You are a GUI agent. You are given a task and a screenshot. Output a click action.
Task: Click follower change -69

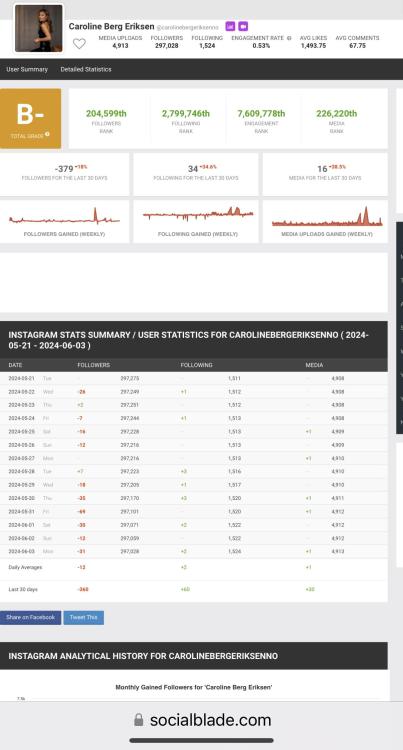82,511
